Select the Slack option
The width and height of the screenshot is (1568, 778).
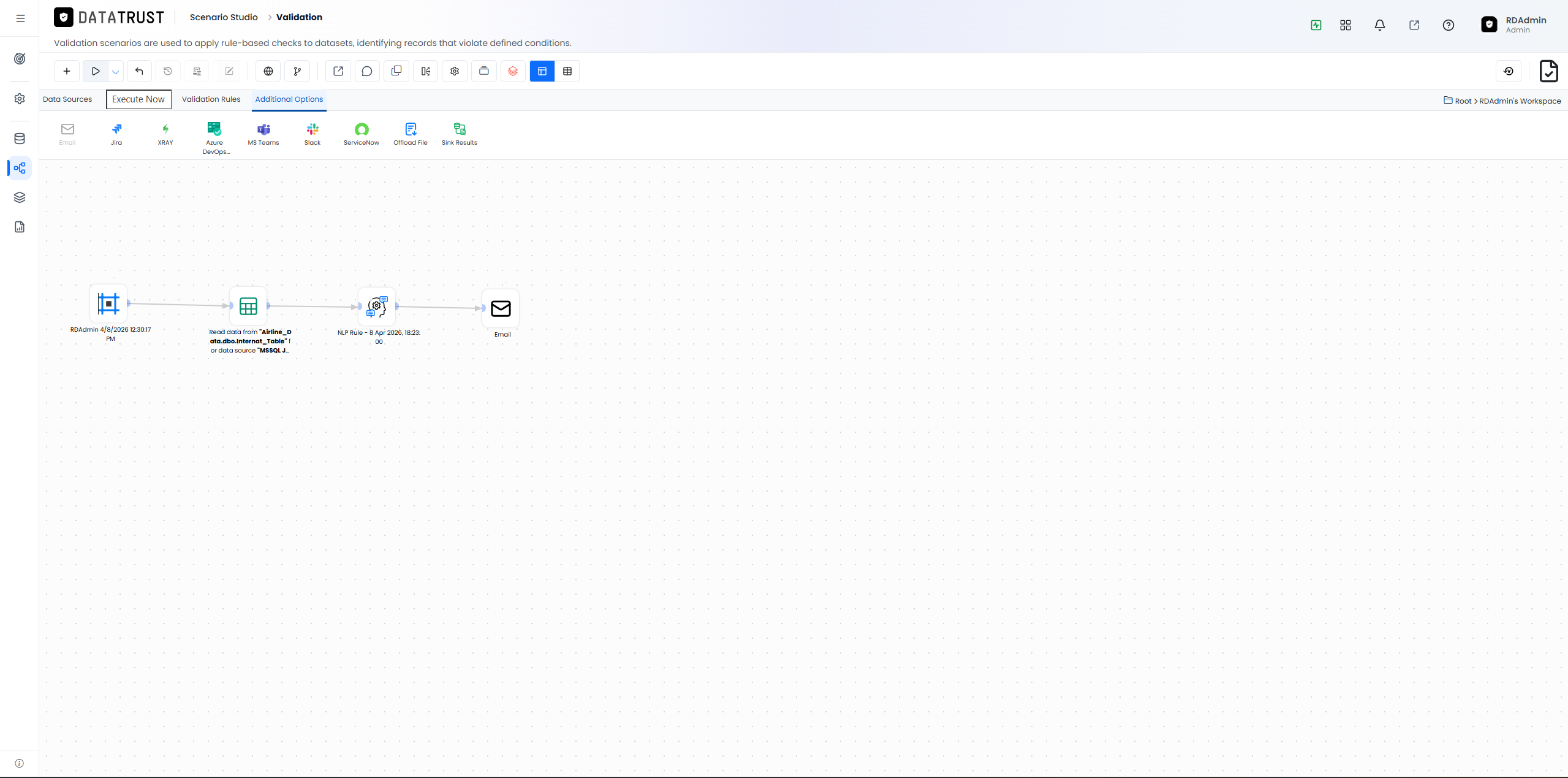[x=312, y=134]
